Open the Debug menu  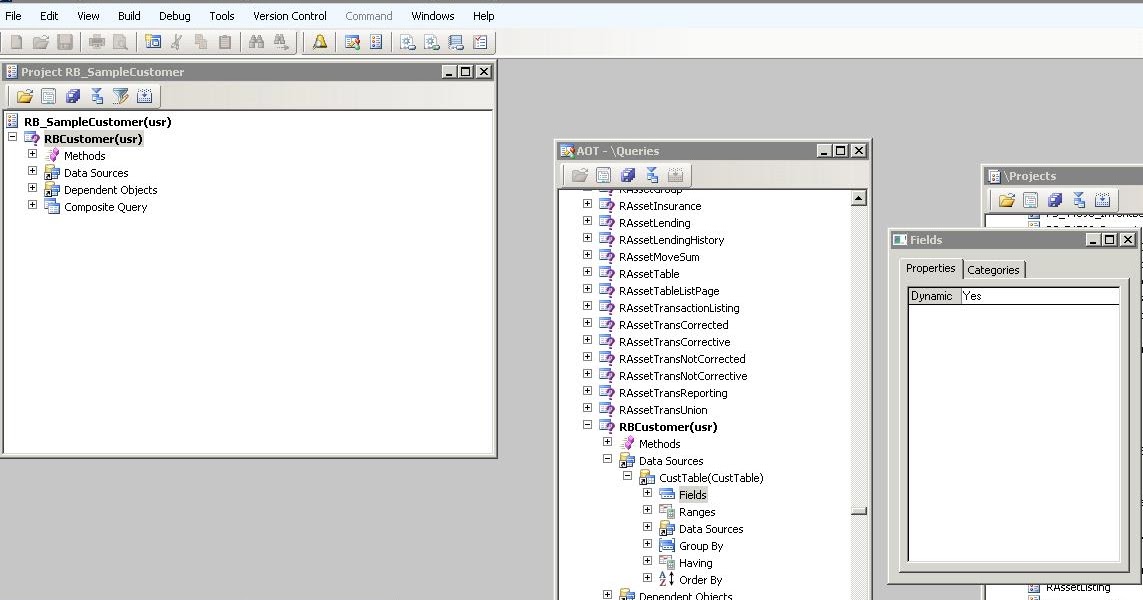coord(174,15)
